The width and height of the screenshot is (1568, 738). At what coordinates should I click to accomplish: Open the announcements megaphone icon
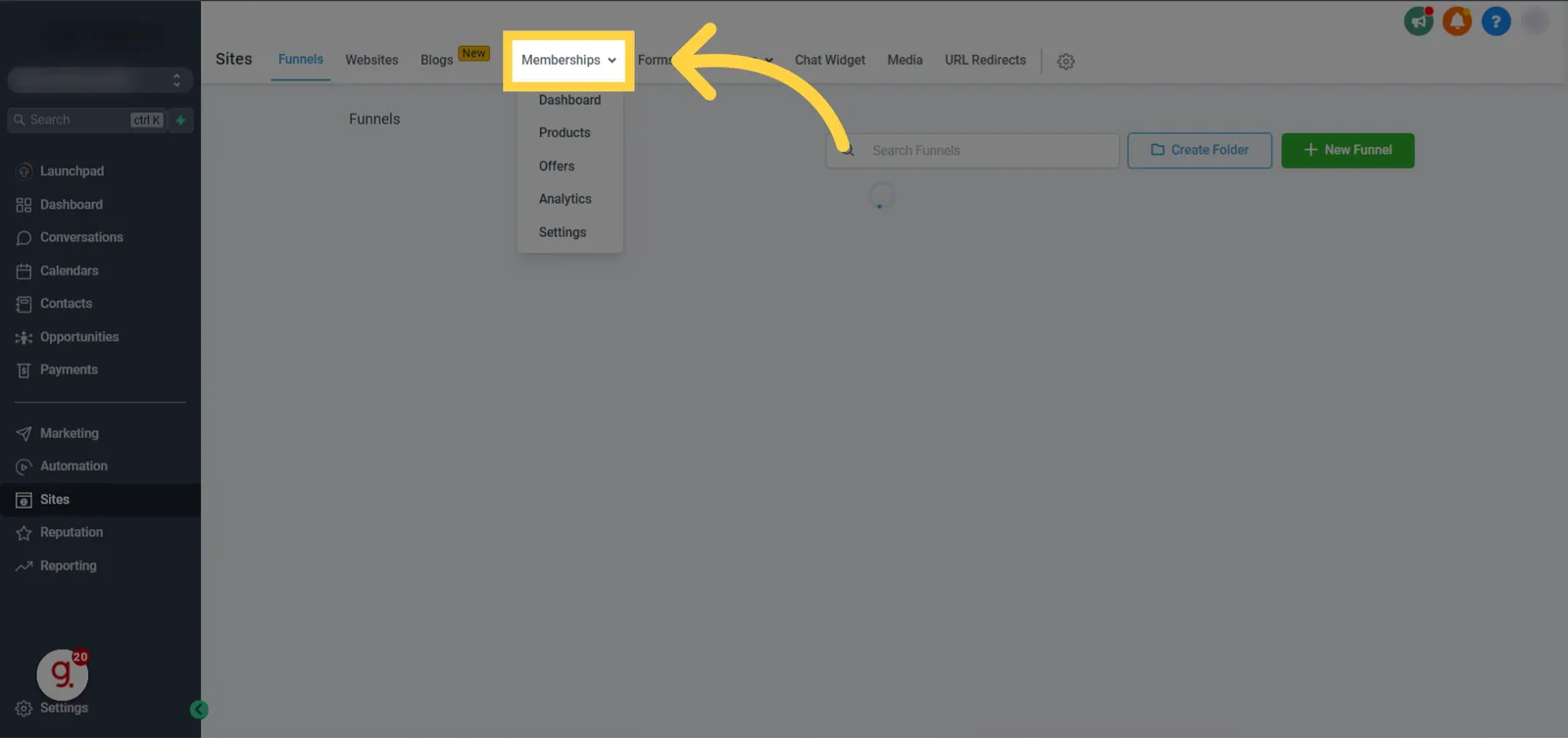tap(1418, 21)
